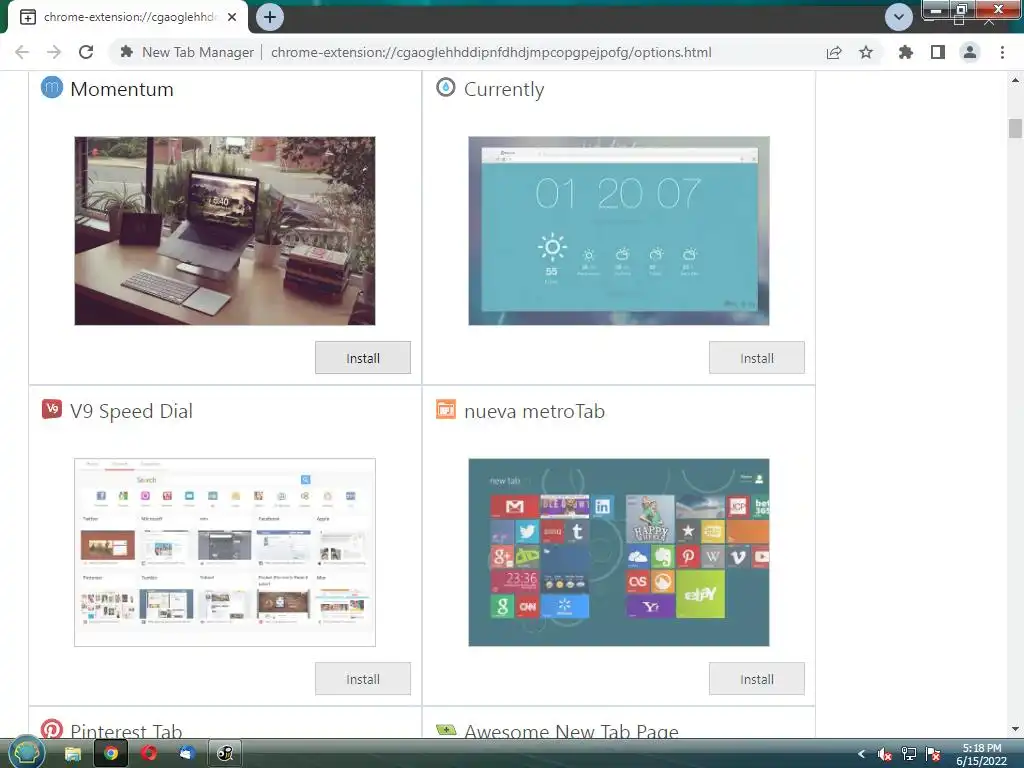Open the Windows Start button
Image resolution: width=1024 pixels, height=768 pixels.
[26, 753]
